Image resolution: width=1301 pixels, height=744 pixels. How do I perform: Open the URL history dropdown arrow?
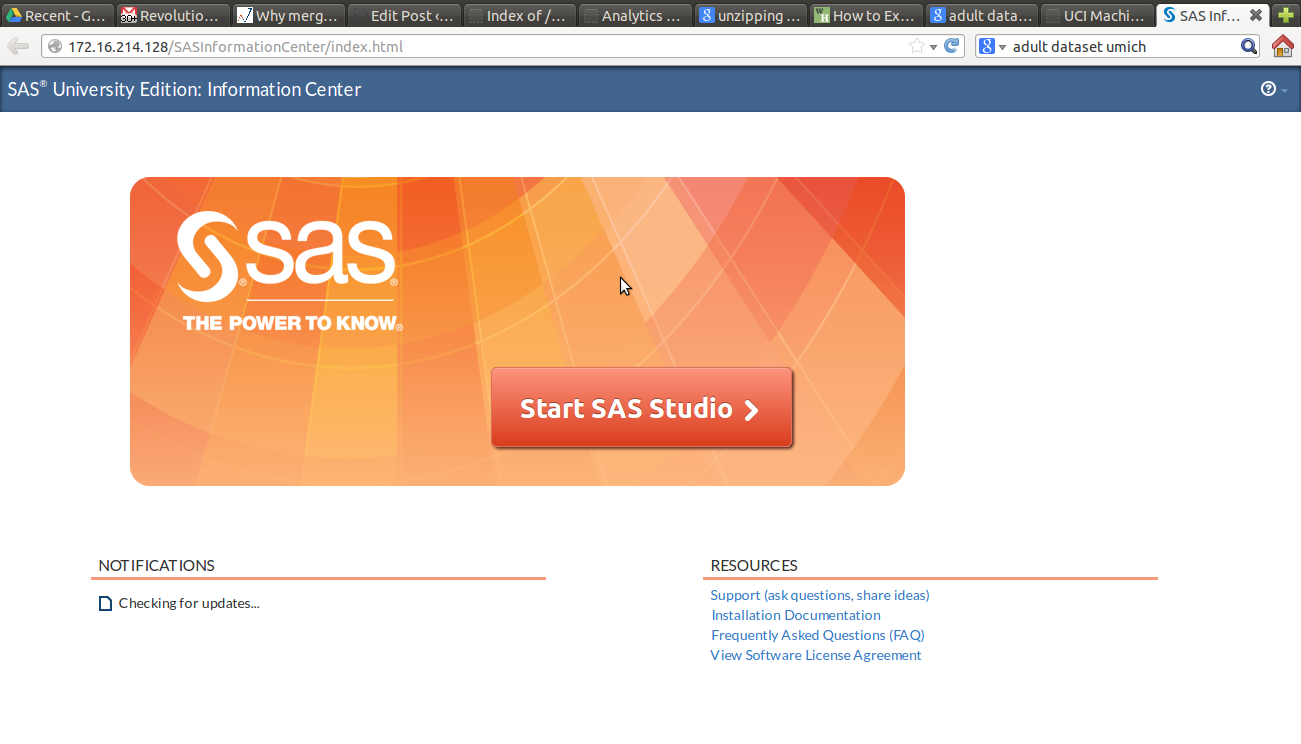[x=934, y=47]
